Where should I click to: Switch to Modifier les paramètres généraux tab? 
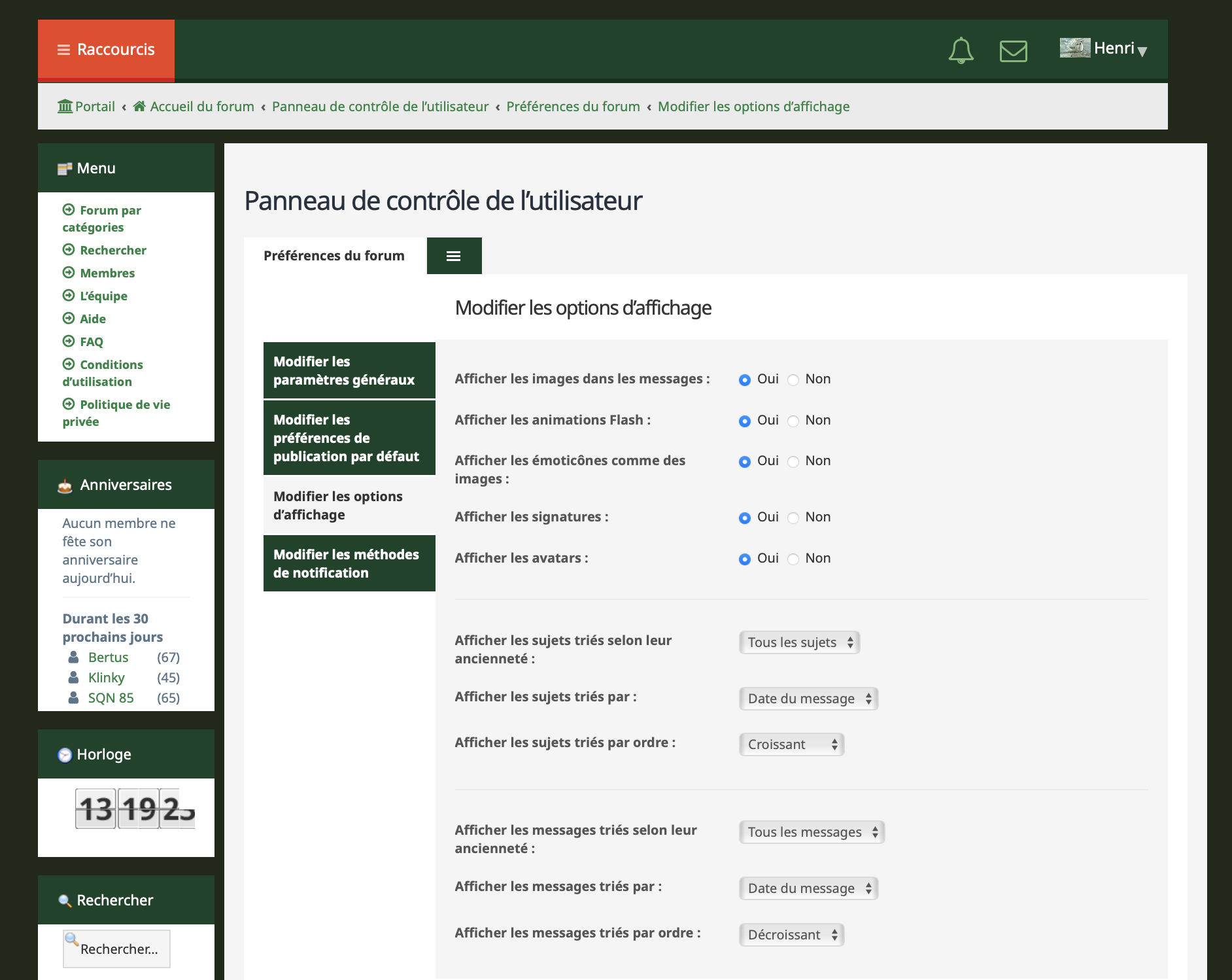[x=349, y=370]
